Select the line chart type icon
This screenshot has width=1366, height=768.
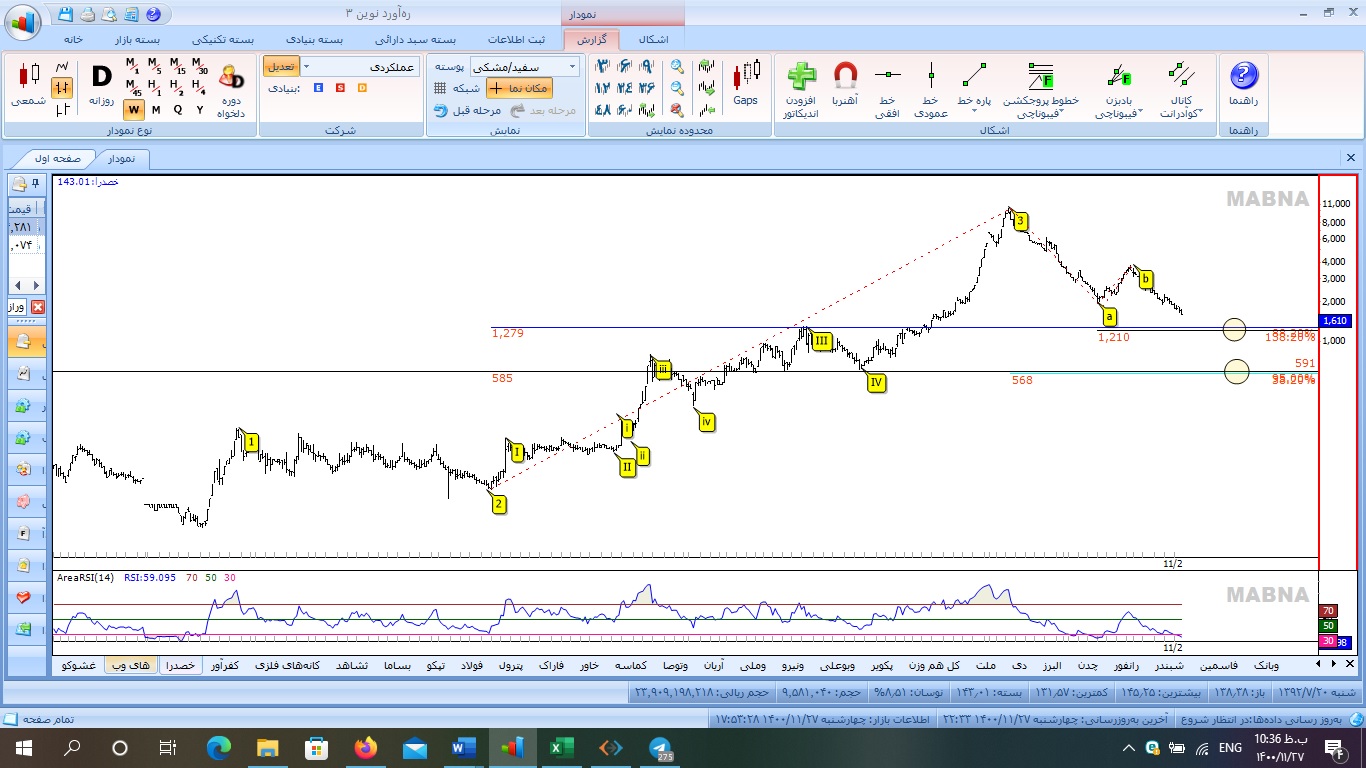coord(63,67)
